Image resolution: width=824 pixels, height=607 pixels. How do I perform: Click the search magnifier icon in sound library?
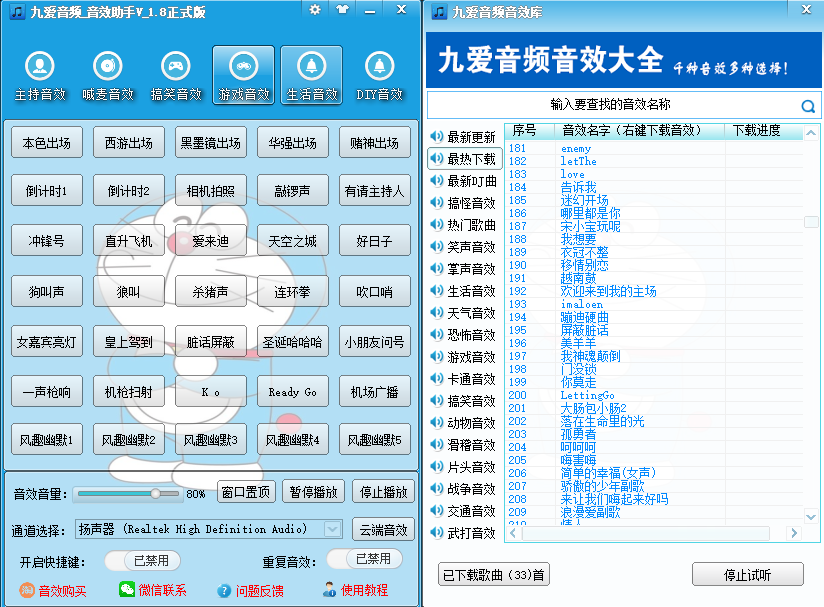coord(808,107)
